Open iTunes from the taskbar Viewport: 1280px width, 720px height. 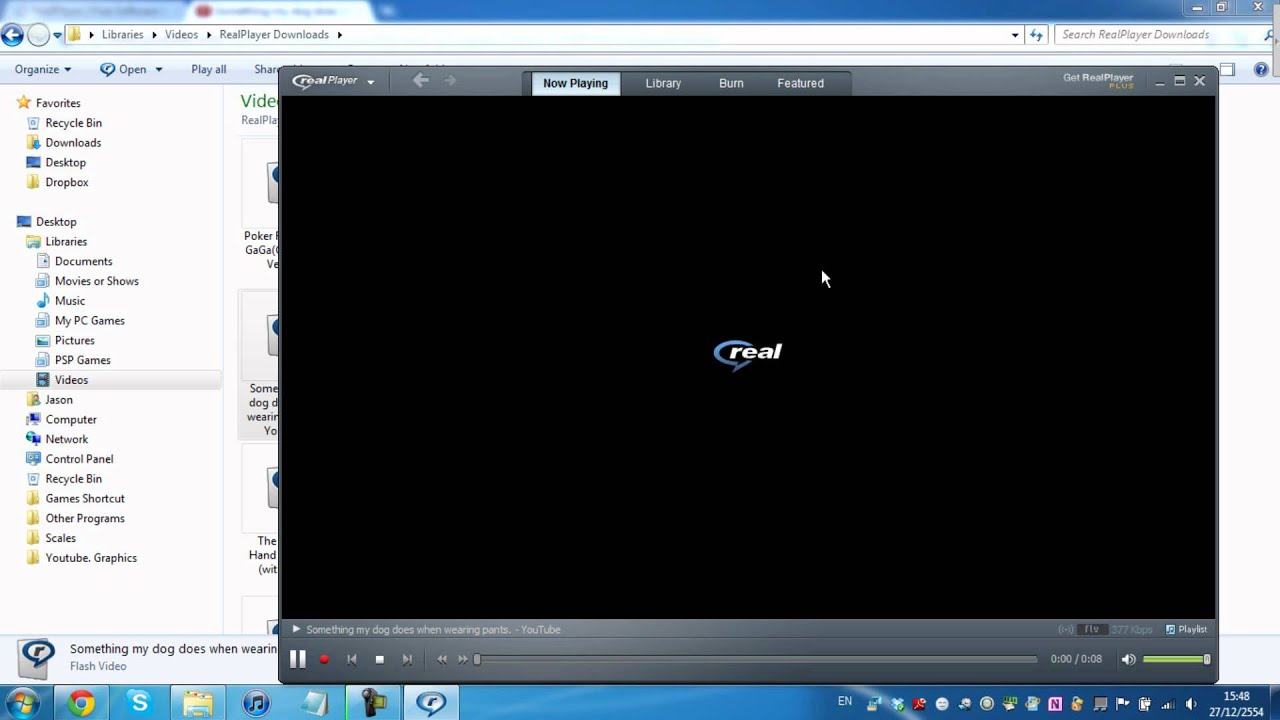pyautogui.click(x=256, y=704)
